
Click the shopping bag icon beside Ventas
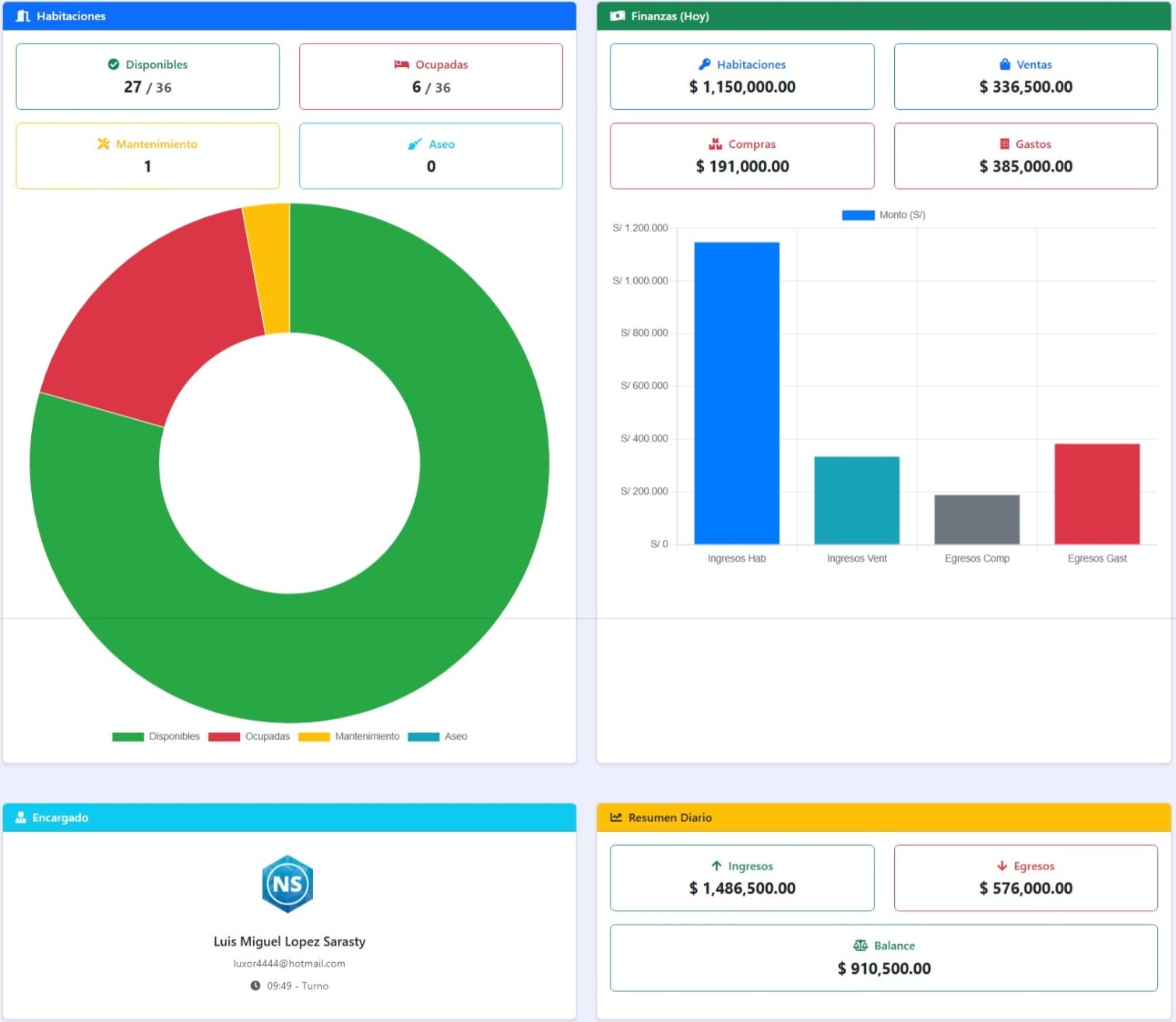coord(1005,65)
